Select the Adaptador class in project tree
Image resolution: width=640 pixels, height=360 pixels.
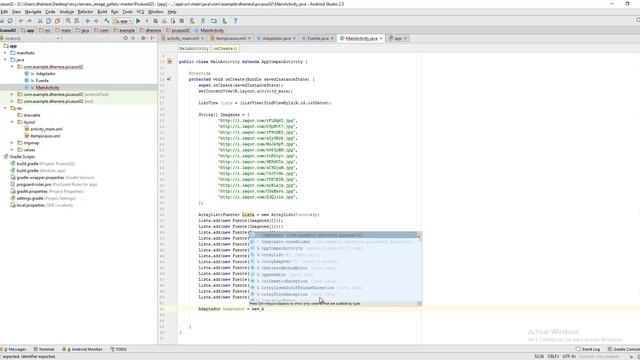(x=45, y=73)
